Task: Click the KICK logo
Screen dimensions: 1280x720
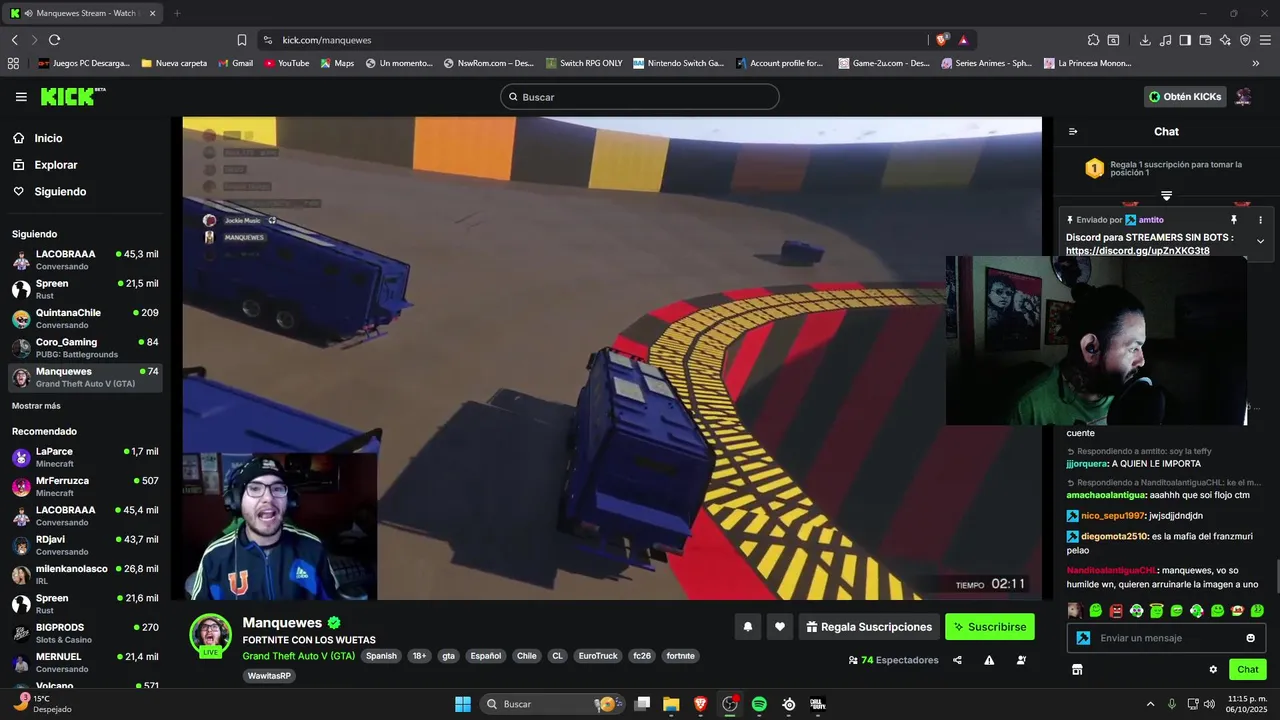Action: click(x=73, y=96)
